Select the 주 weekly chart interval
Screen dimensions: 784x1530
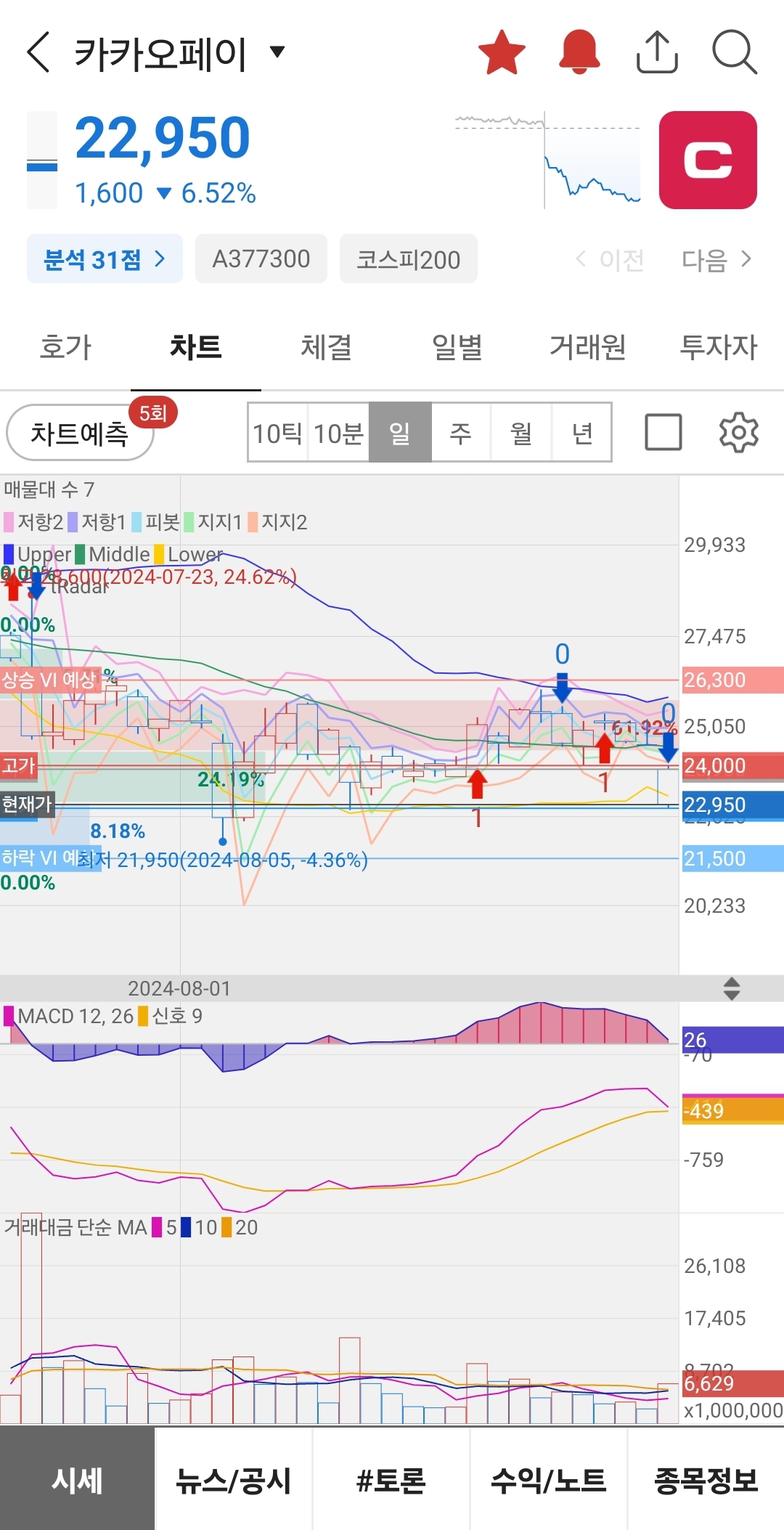point(461,433)
